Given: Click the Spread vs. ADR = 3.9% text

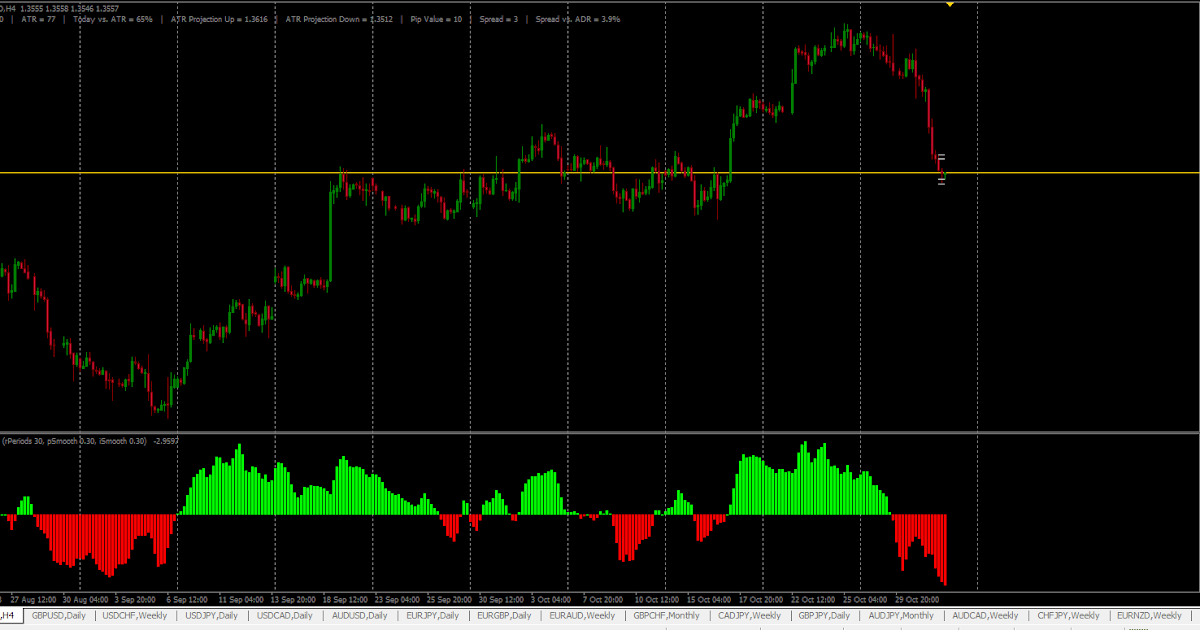Looking at the screenshot, I should [577, 19].
